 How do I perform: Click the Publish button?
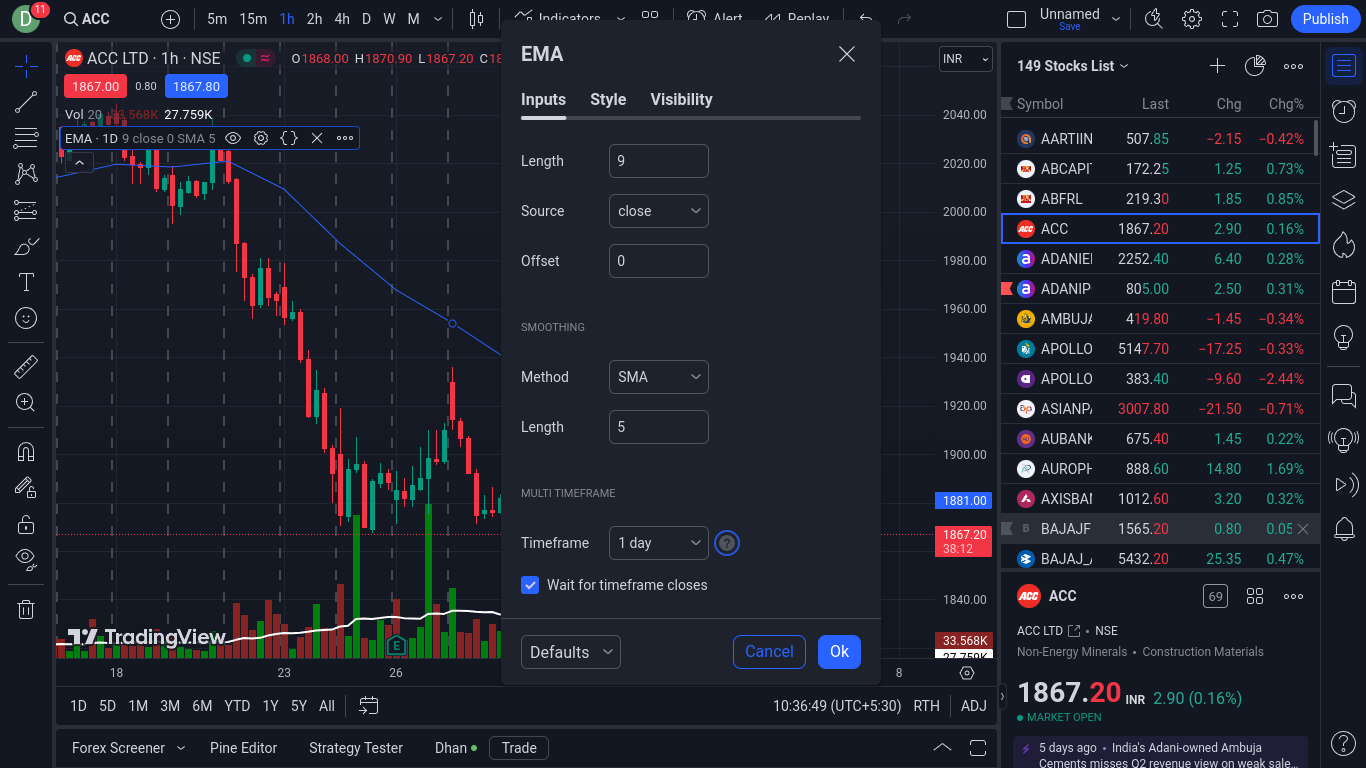point(1325,19)
